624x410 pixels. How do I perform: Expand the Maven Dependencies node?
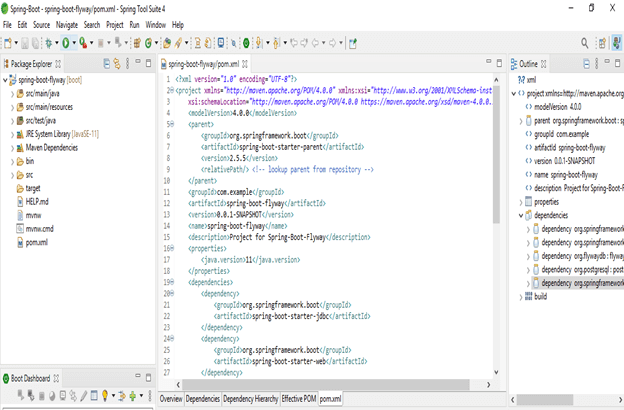(12, 148)
